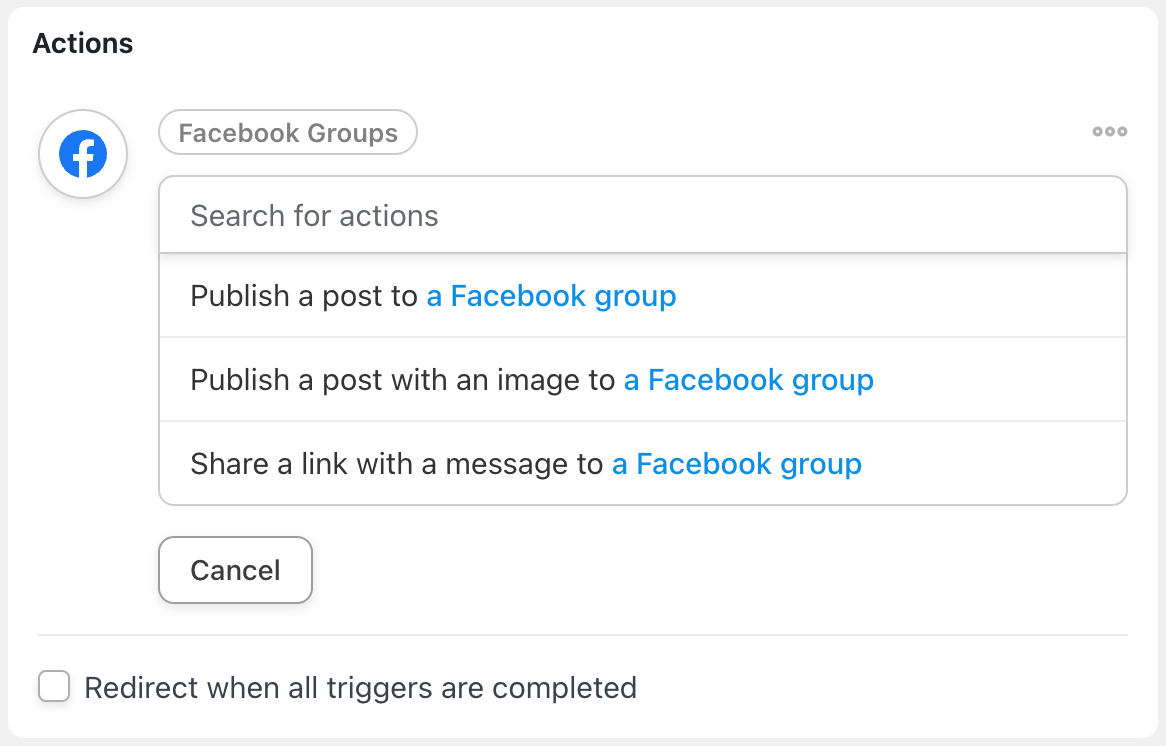The image size is (1166, 746).
Task: Cancel the action selection
Action: click(235, 570)
